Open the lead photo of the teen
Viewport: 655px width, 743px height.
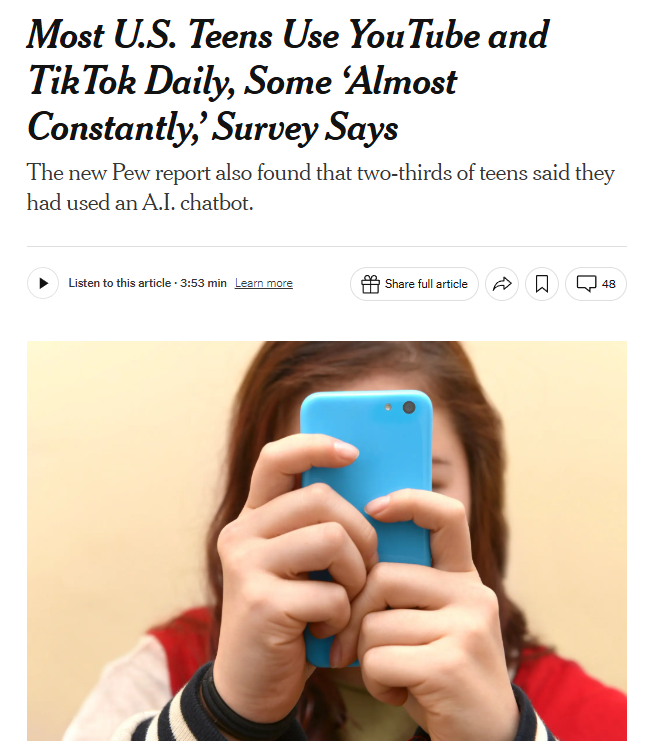(327, 541)
